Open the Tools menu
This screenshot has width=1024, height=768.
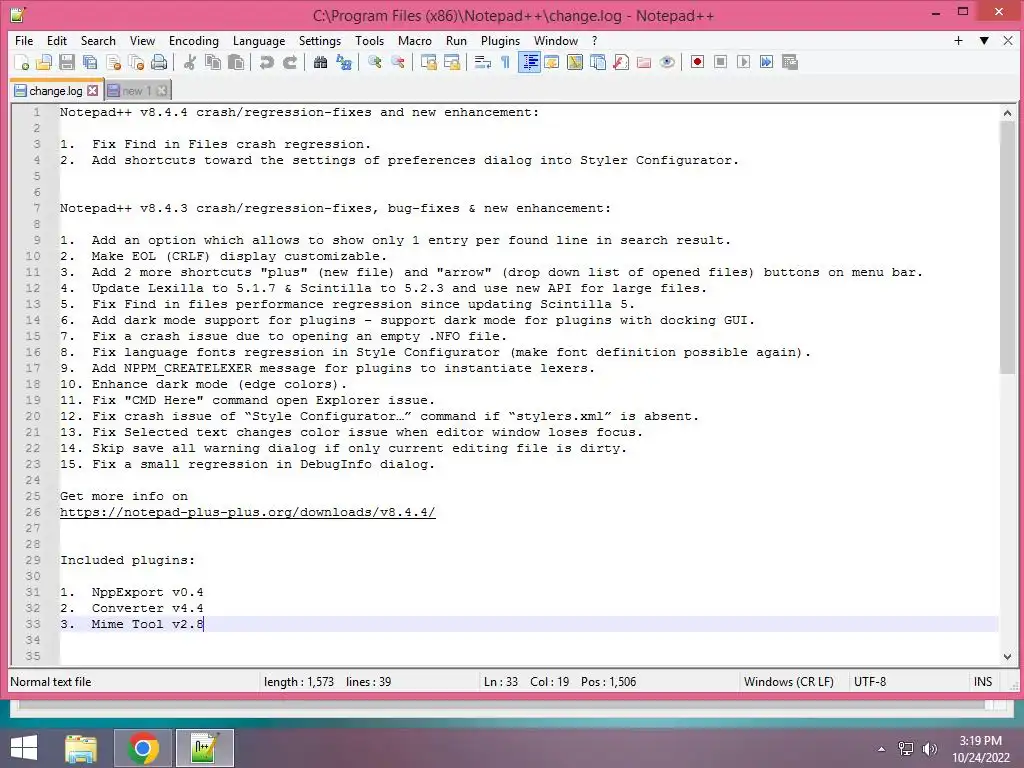tap(370, 40)
